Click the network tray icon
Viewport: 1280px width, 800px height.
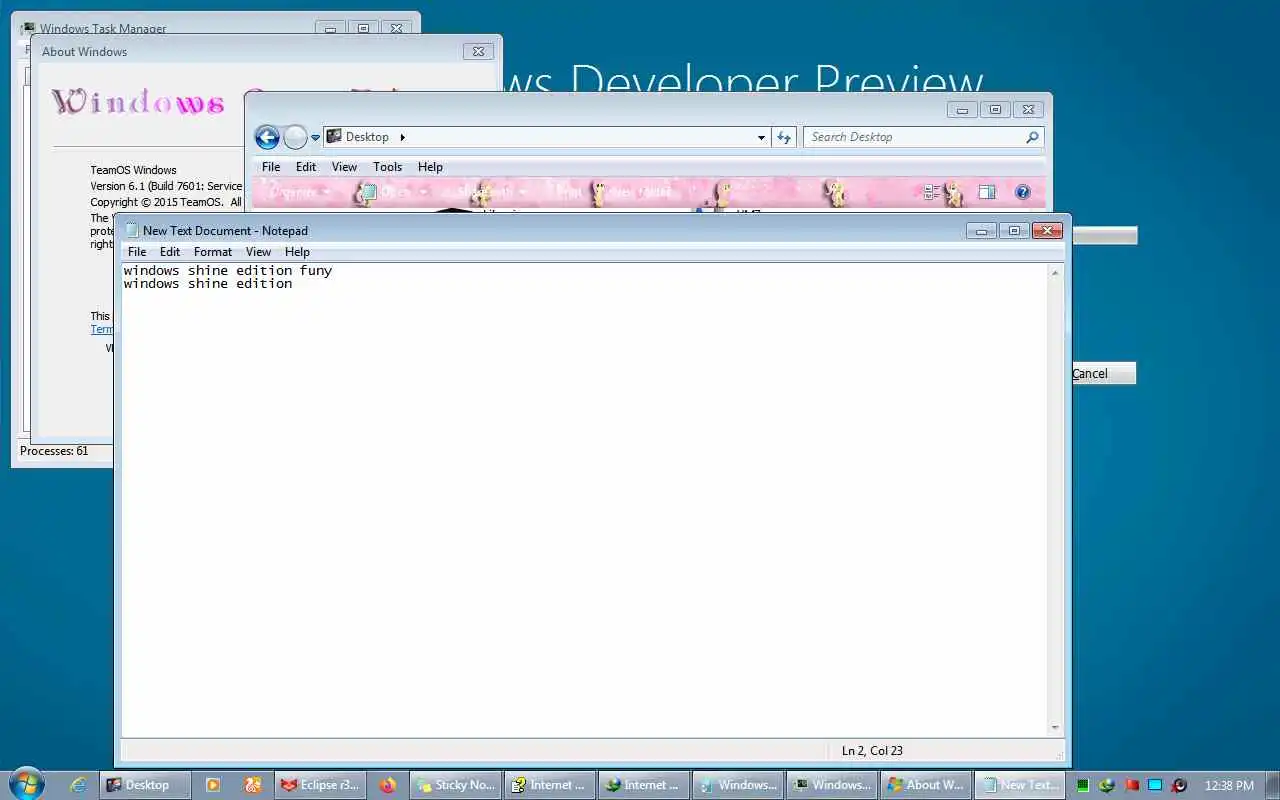(x=1107, y=786)
